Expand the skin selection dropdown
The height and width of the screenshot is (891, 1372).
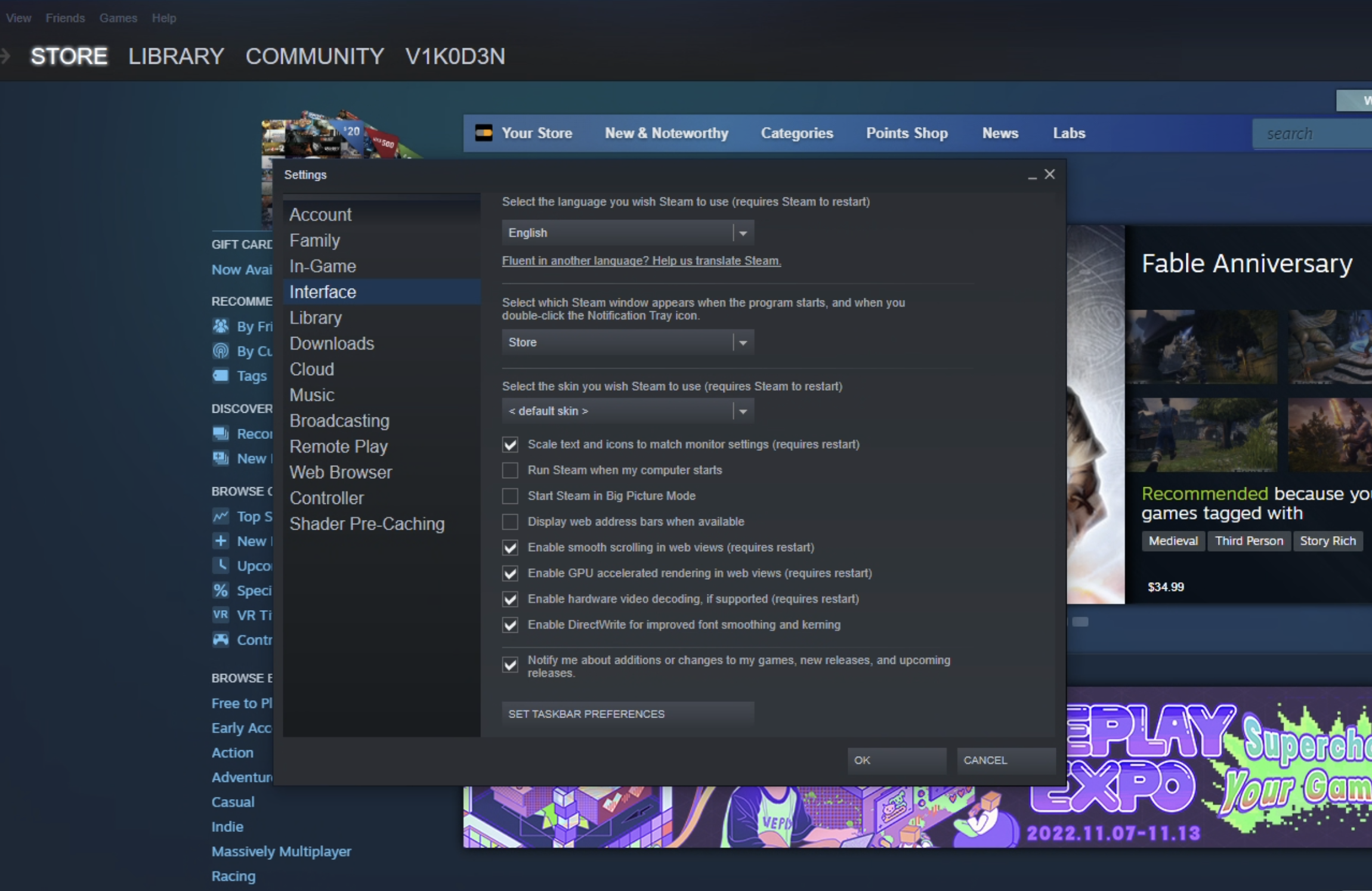744,411
